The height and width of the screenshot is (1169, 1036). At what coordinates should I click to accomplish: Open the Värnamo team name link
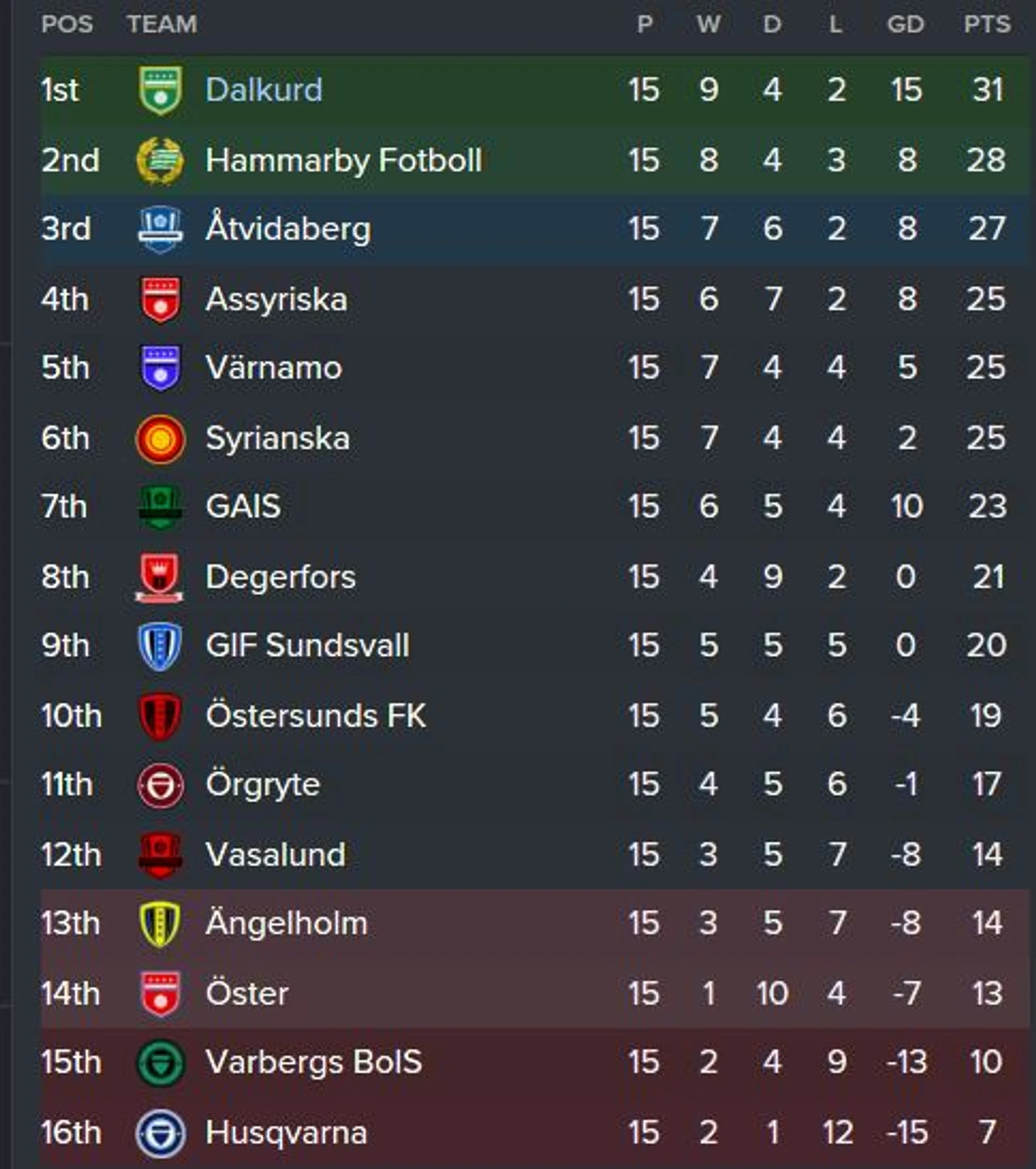pos(274,367)
